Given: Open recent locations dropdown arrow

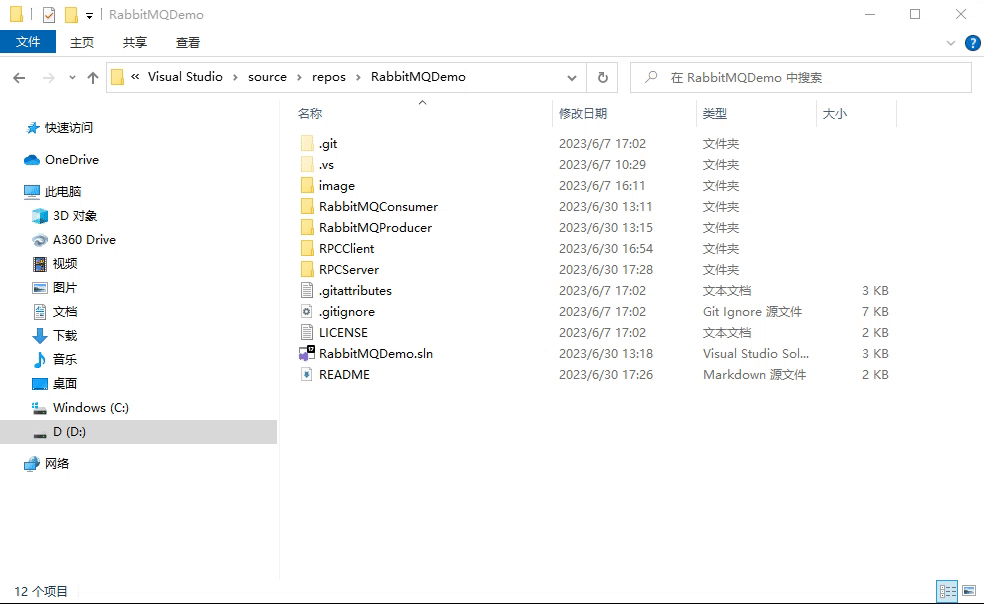Looking at the screenshot, I should coord(72,78).
